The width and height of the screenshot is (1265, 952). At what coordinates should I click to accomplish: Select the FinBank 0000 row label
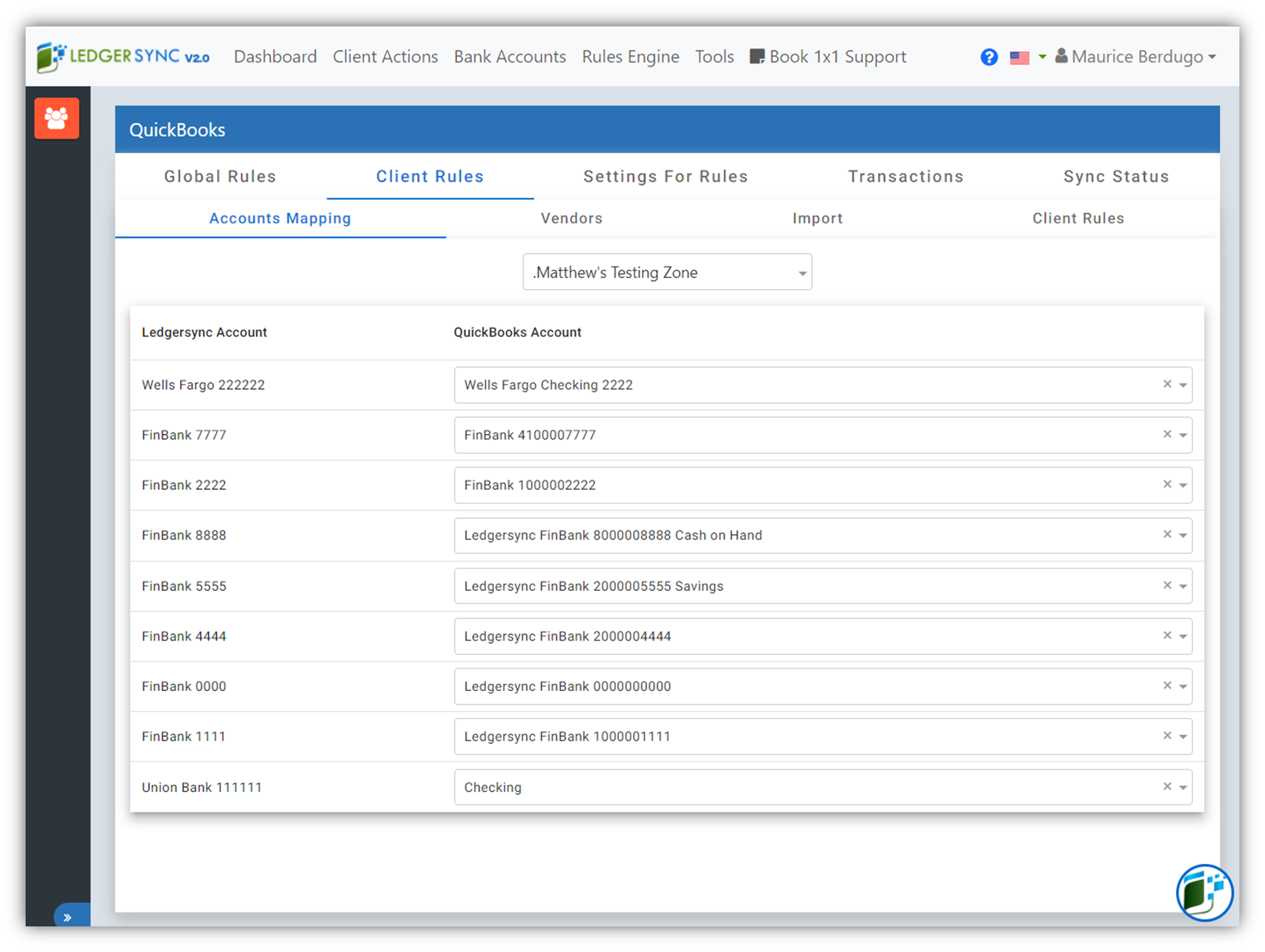184,686
